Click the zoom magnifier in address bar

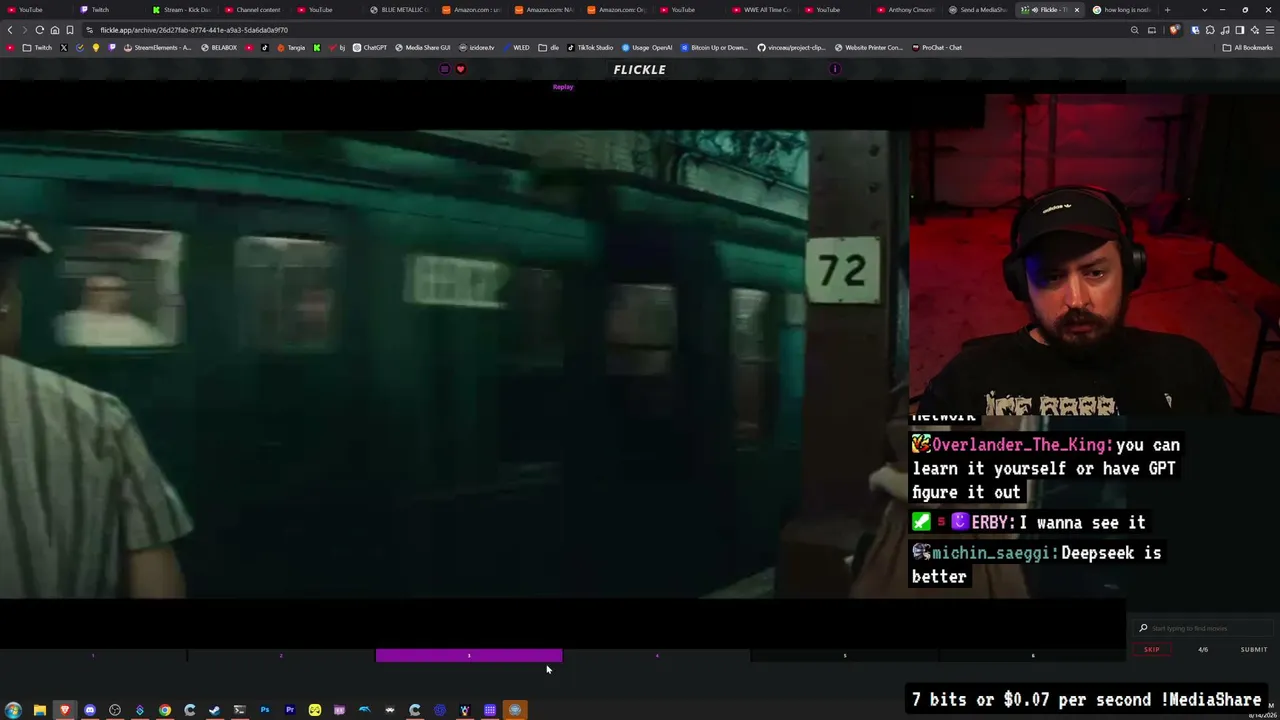tap(1134, 30)
